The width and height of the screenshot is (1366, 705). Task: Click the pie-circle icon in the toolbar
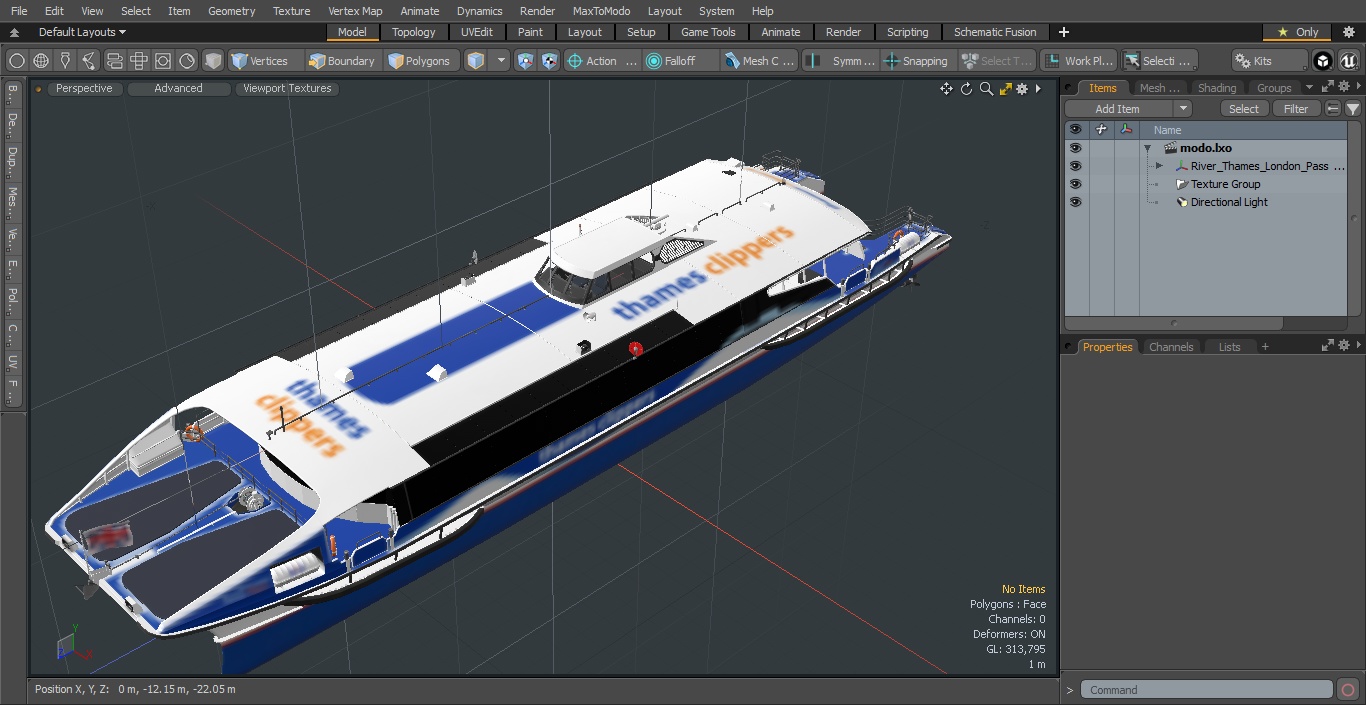pyautogui.click(x=187, y=61)
